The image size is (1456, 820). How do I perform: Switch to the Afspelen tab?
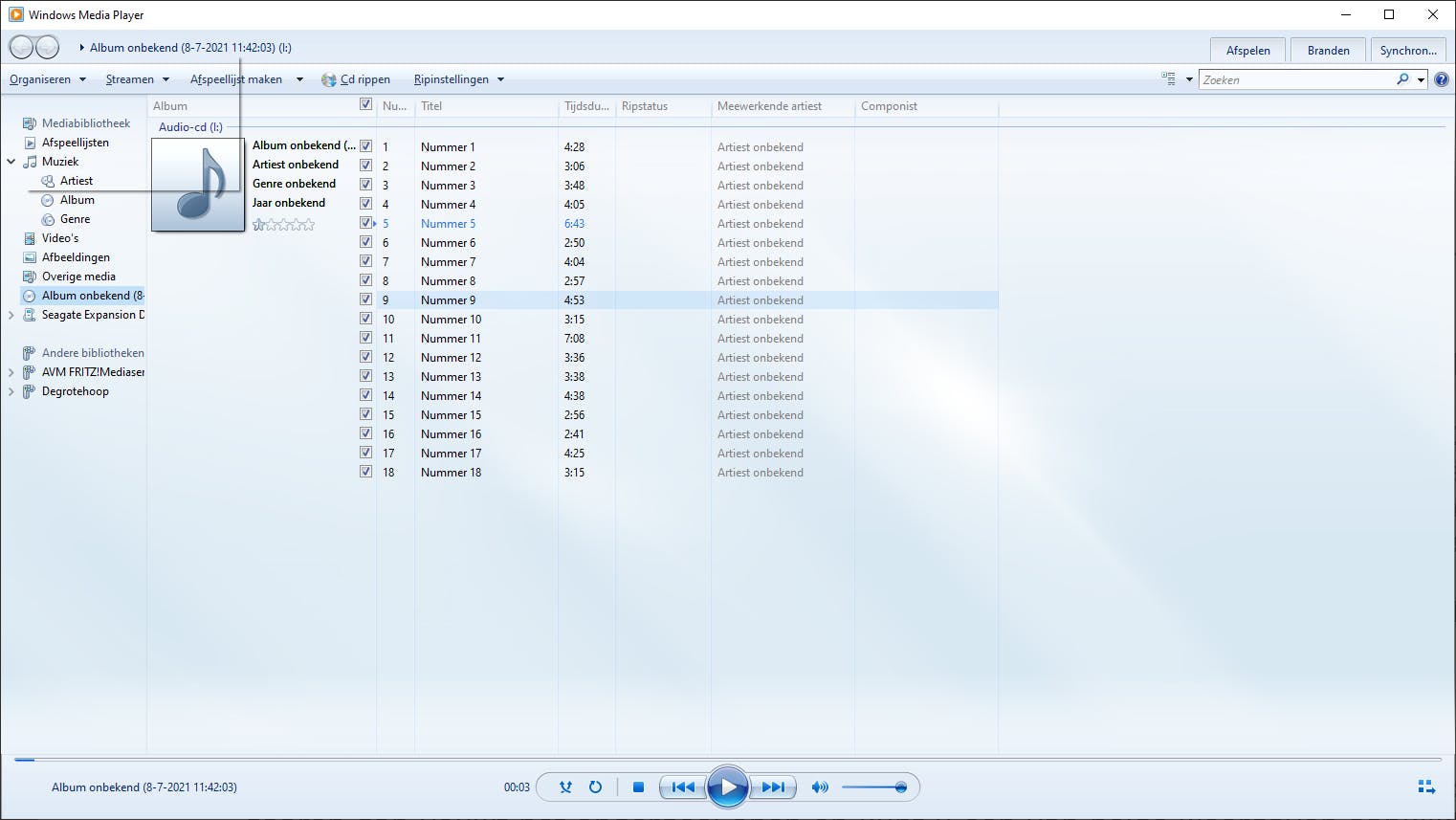point(1248,51)
